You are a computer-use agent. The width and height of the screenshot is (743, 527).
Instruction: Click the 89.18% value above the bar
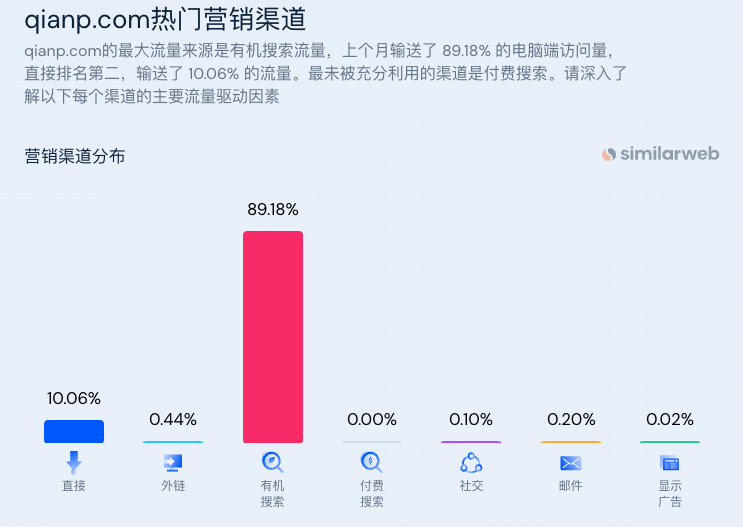pos(273,210)
